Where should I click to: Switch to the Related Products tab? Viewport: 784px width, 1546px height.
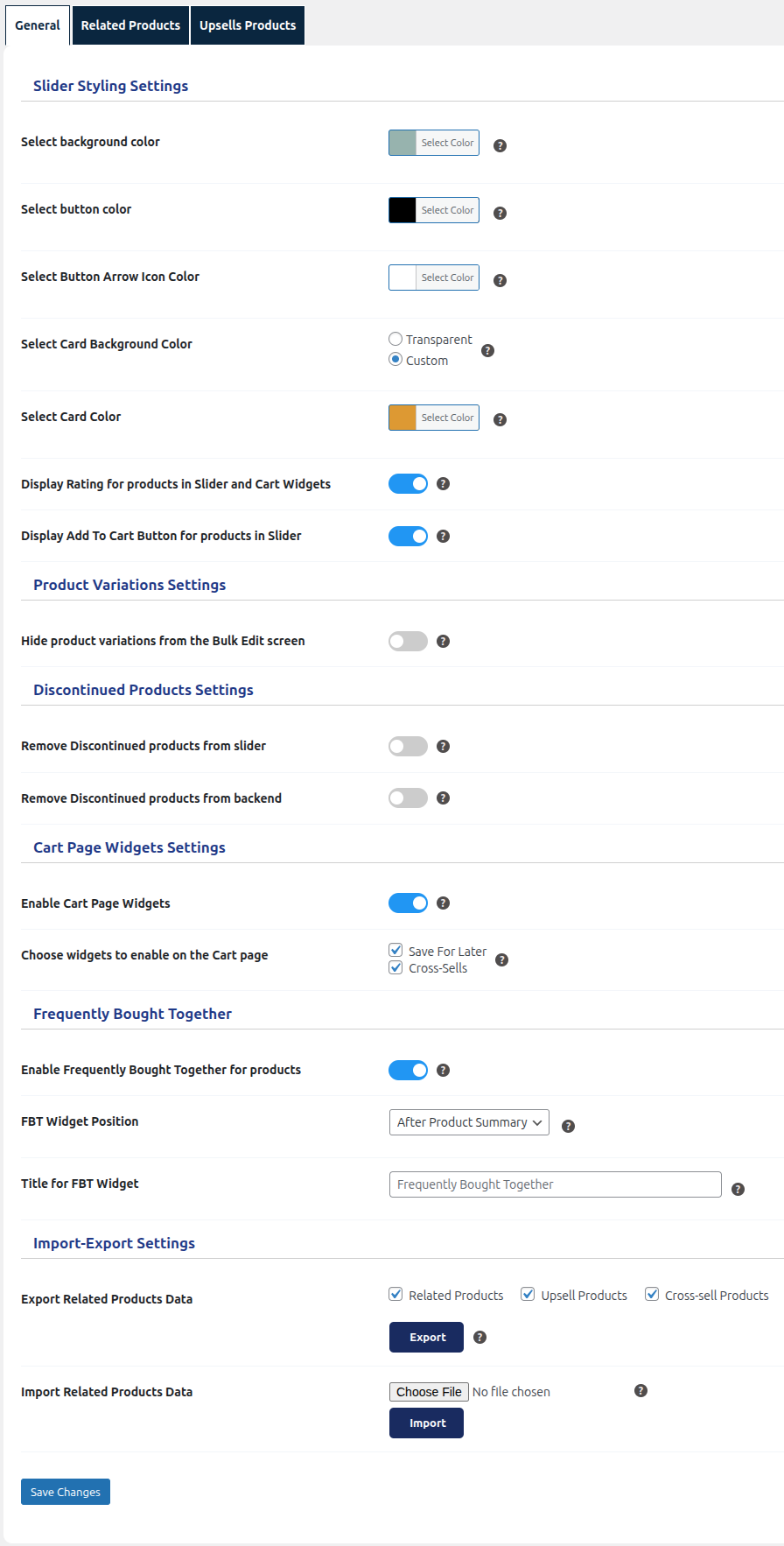[x=130, y=25]
